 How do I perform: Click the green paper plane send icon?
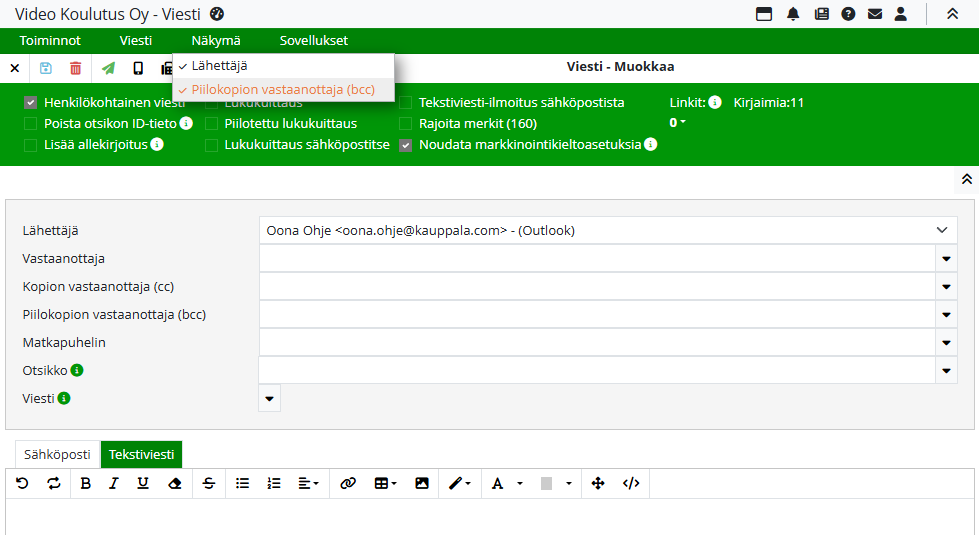(108, 68)
